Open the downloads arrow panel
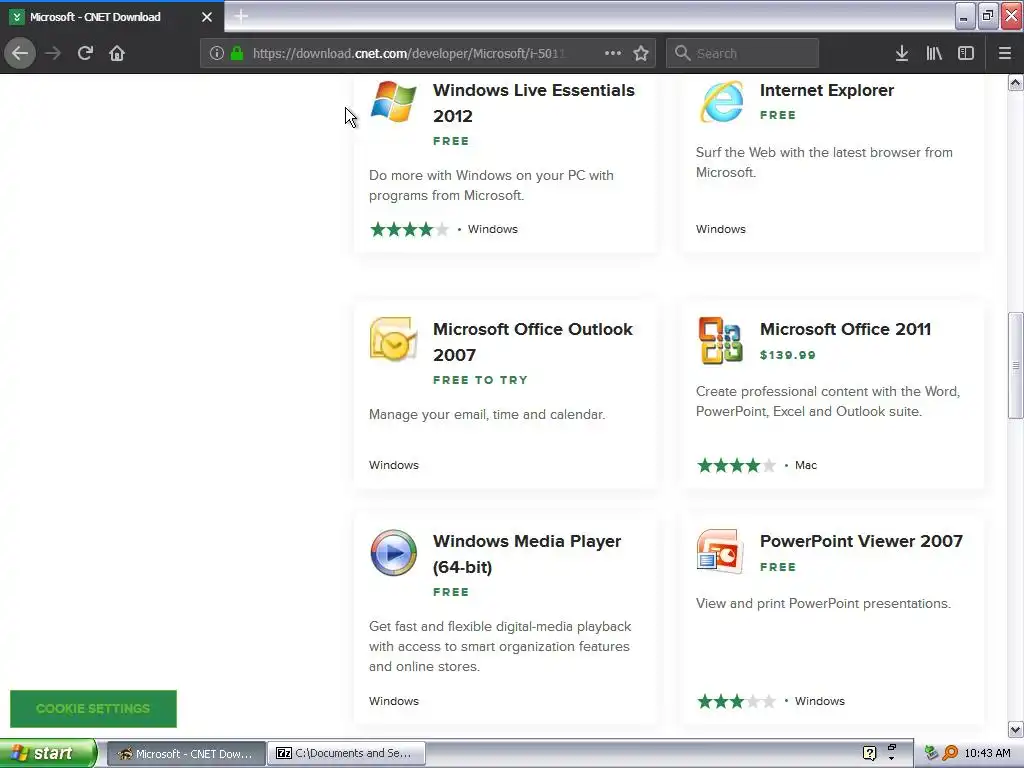The width and height of the screenshot is (1024, 768). (x=902, y=53)
